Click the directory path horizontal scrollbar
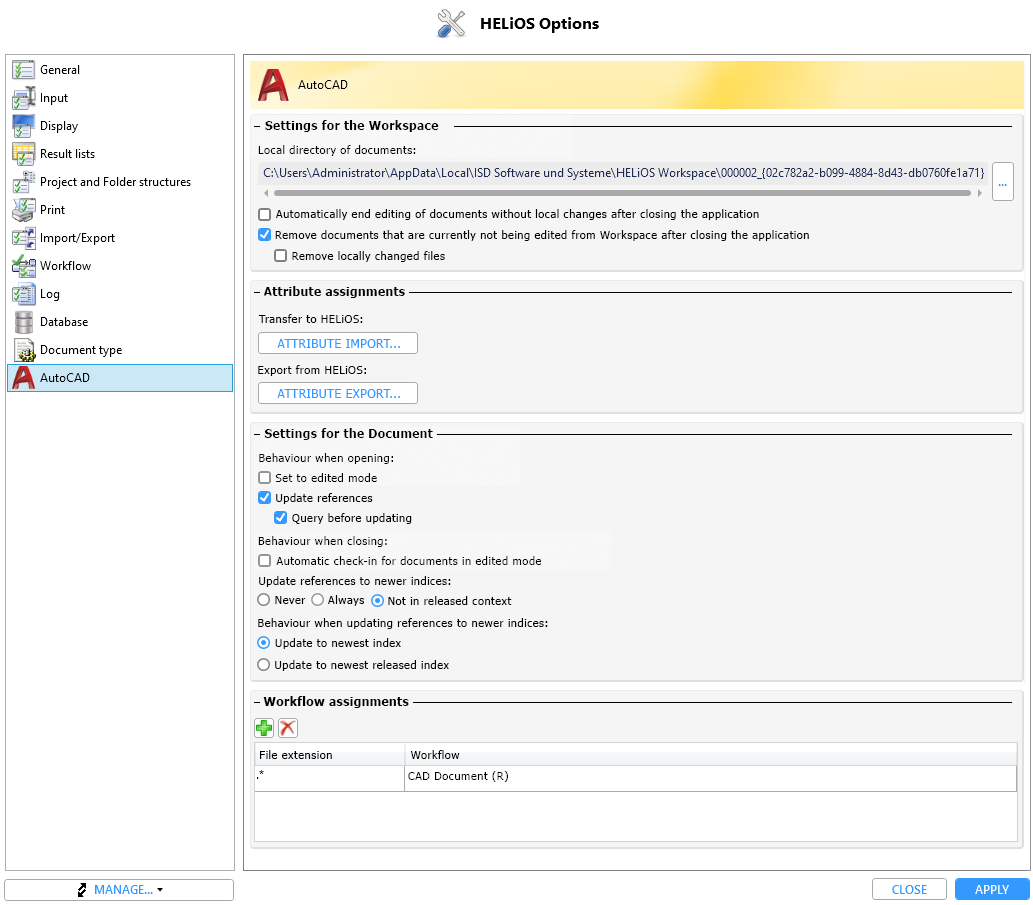 (x=622, y=193)
